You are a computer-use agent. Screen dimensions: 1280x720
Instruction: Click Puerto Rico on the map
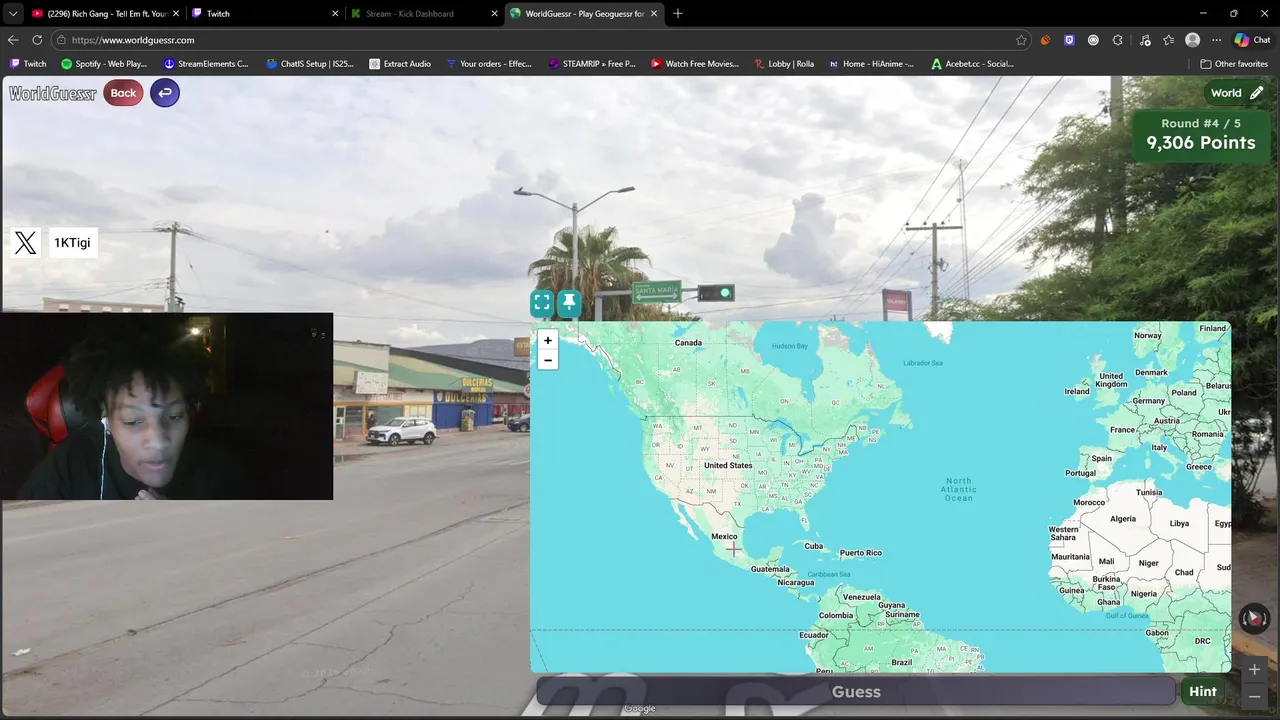pos(861,553)
